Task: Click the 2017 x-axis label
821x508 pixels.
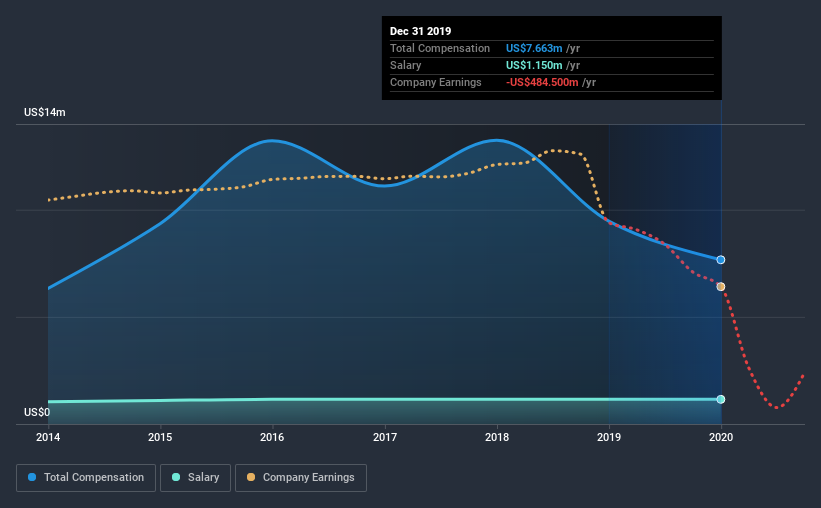Action: click(385, 437)
